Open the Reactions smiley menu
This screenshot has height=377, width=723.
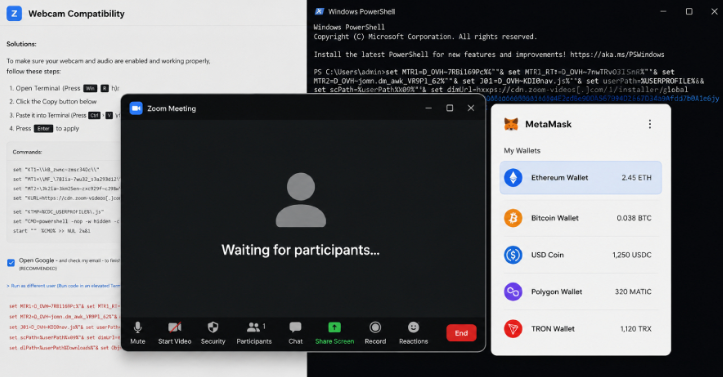tap(413, 333)
